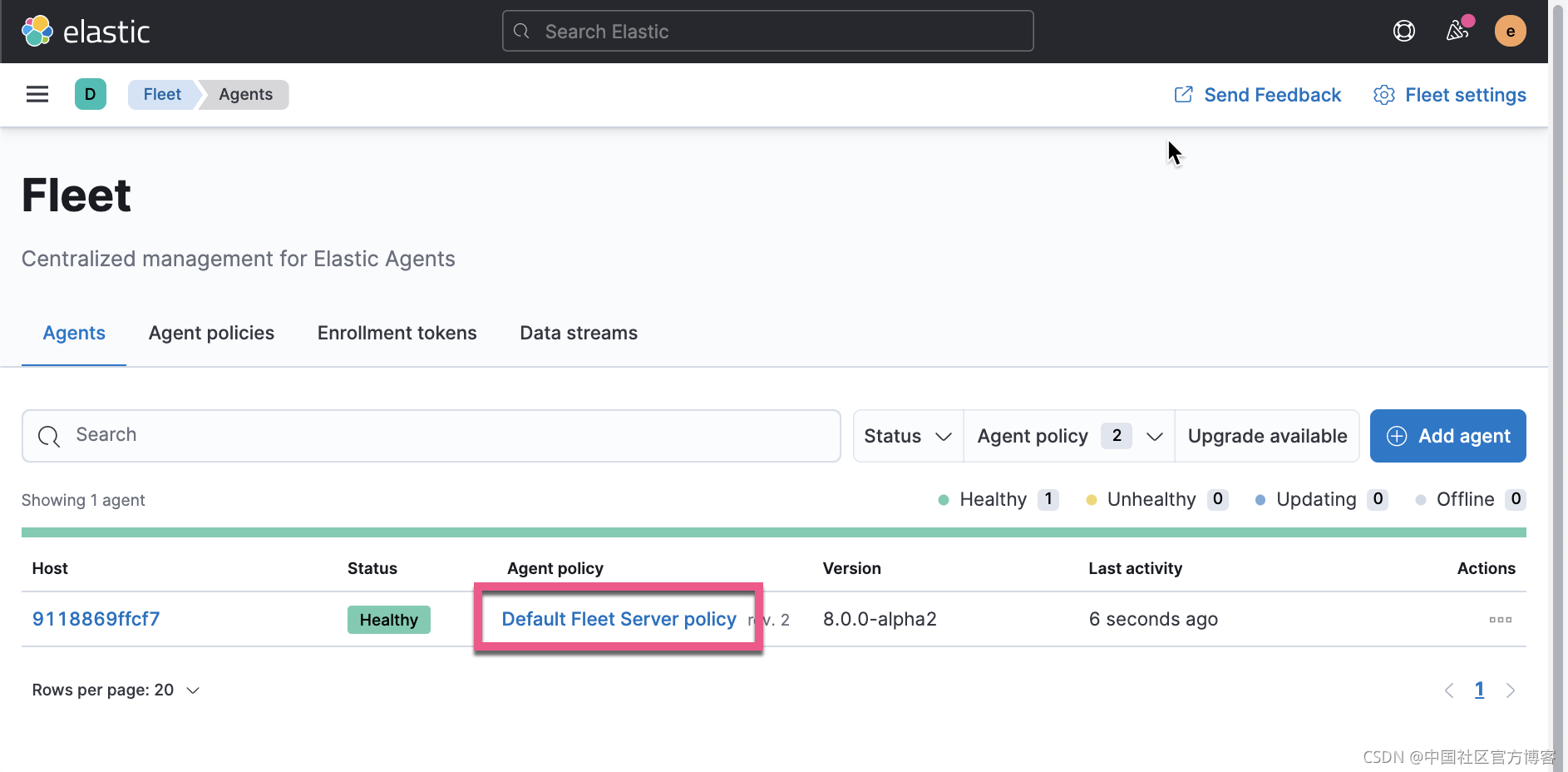Click the Add agent button
Screen dimensions: 1568x772
(1447, 436)
